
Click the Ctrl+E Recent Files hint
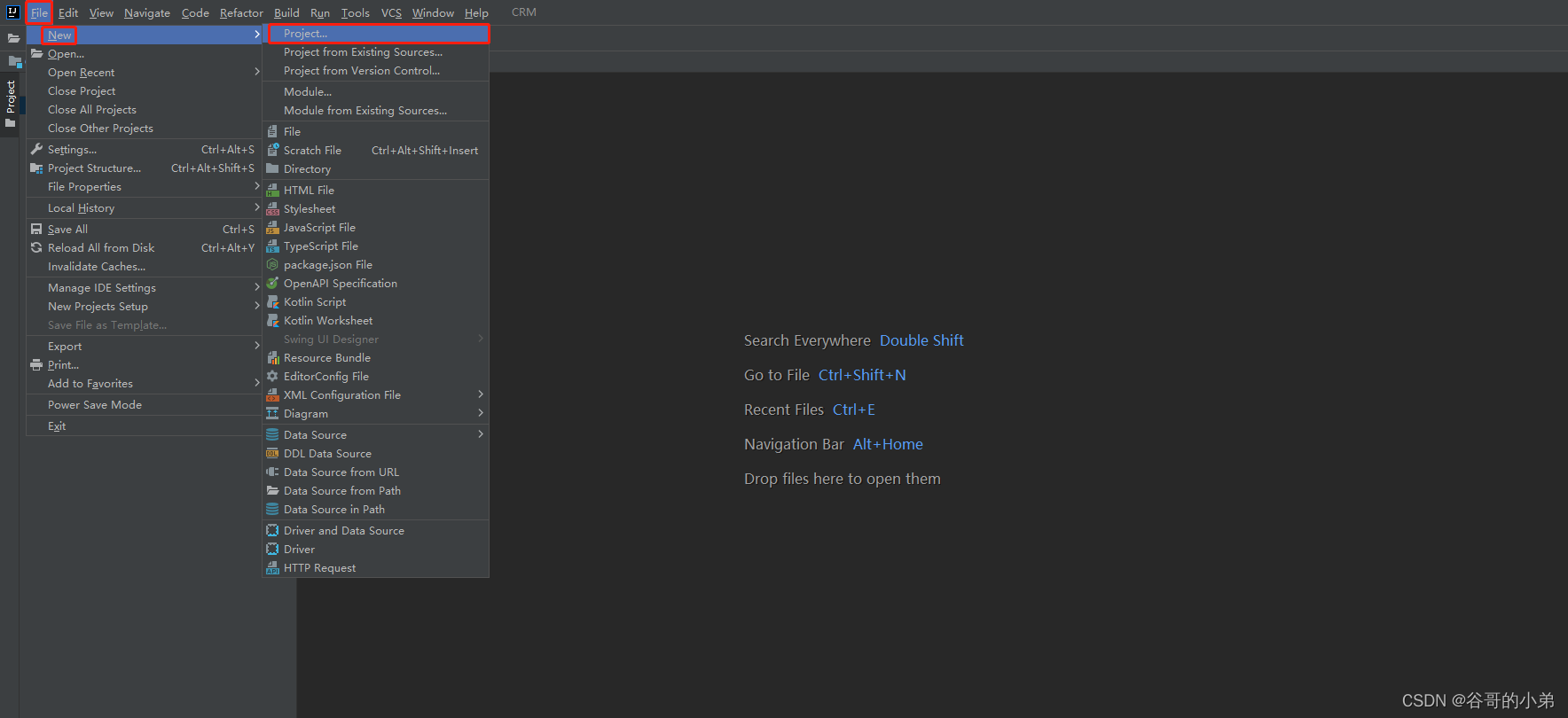(854, 410)
